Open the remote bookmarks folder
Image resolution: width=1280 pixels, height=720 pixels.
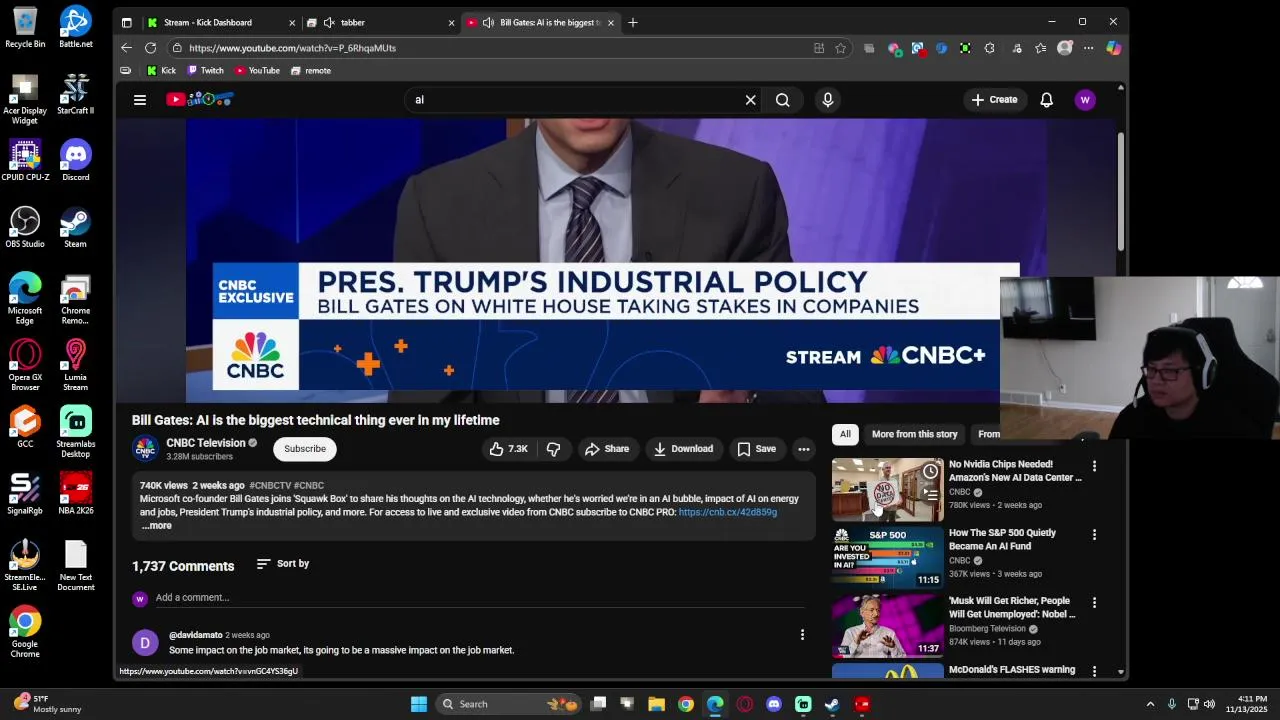311,71
